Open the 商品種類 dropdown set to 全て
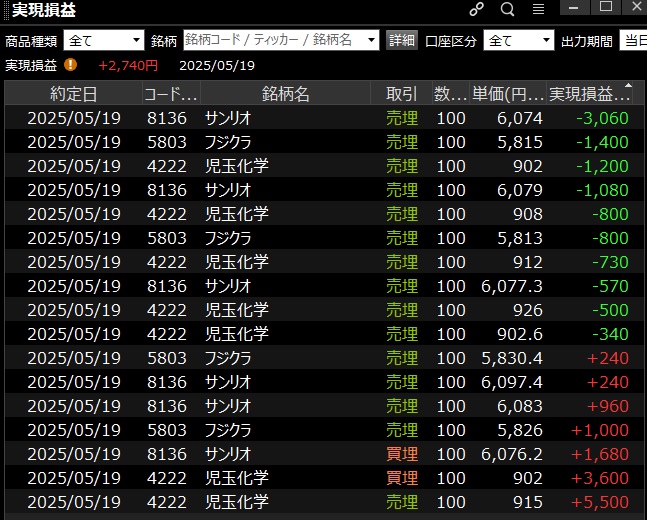This screenshot has height=520, width=647. [104, 40]
